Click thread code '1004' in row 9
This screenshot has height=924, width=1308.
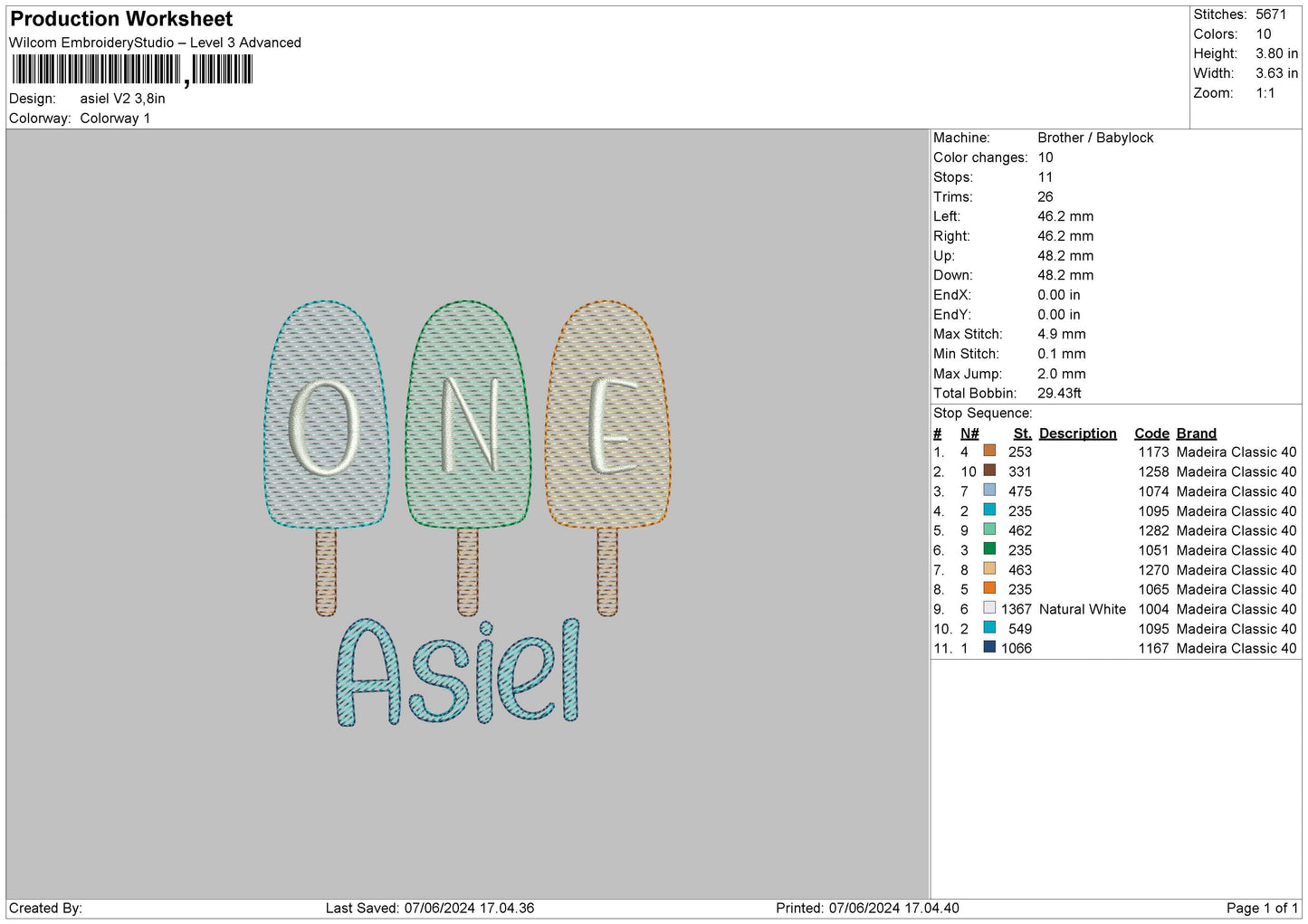click(x=1153, y=609)
